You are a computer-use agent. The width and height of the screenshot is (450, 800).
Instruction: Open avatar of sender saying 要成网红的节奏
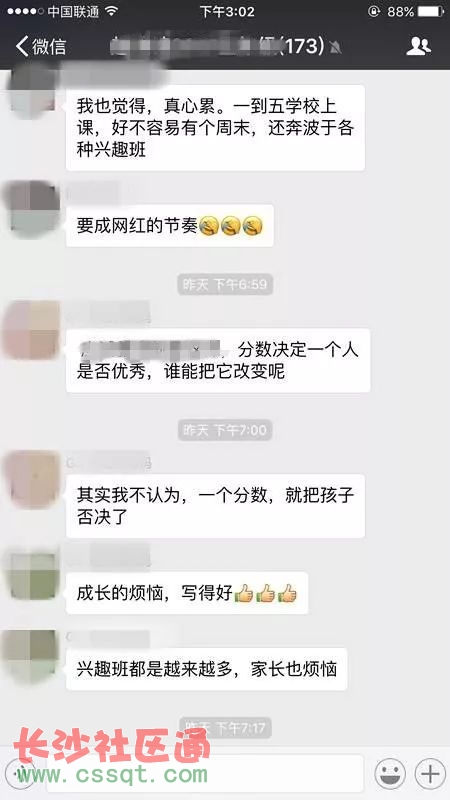[x=32, y=208]
